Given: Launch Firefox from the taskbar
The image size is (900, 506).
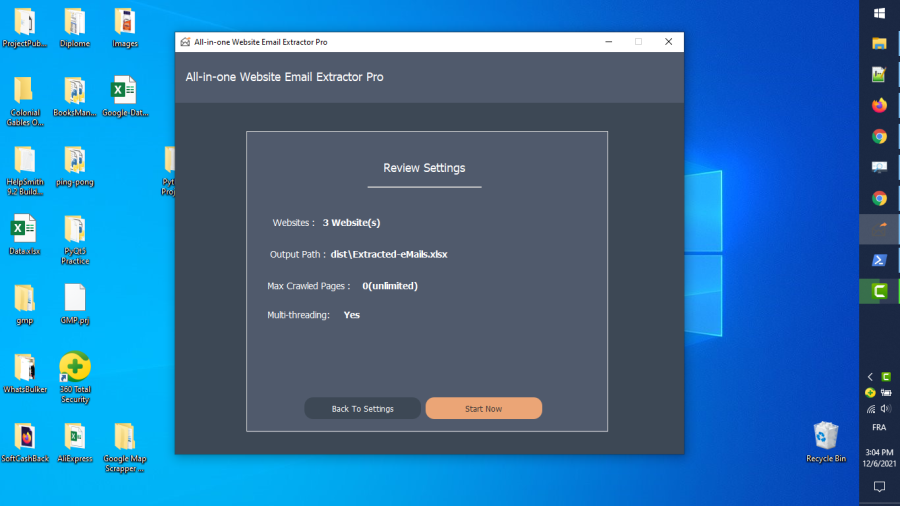Looking at the screenshot, I should [879, 105].
